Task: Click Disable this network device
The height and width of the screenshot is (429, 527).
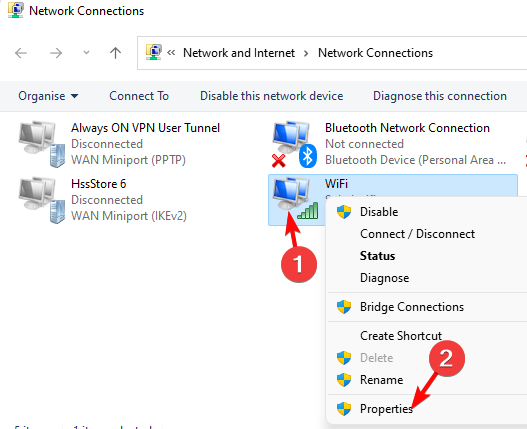Action: (x=272, y=96)
